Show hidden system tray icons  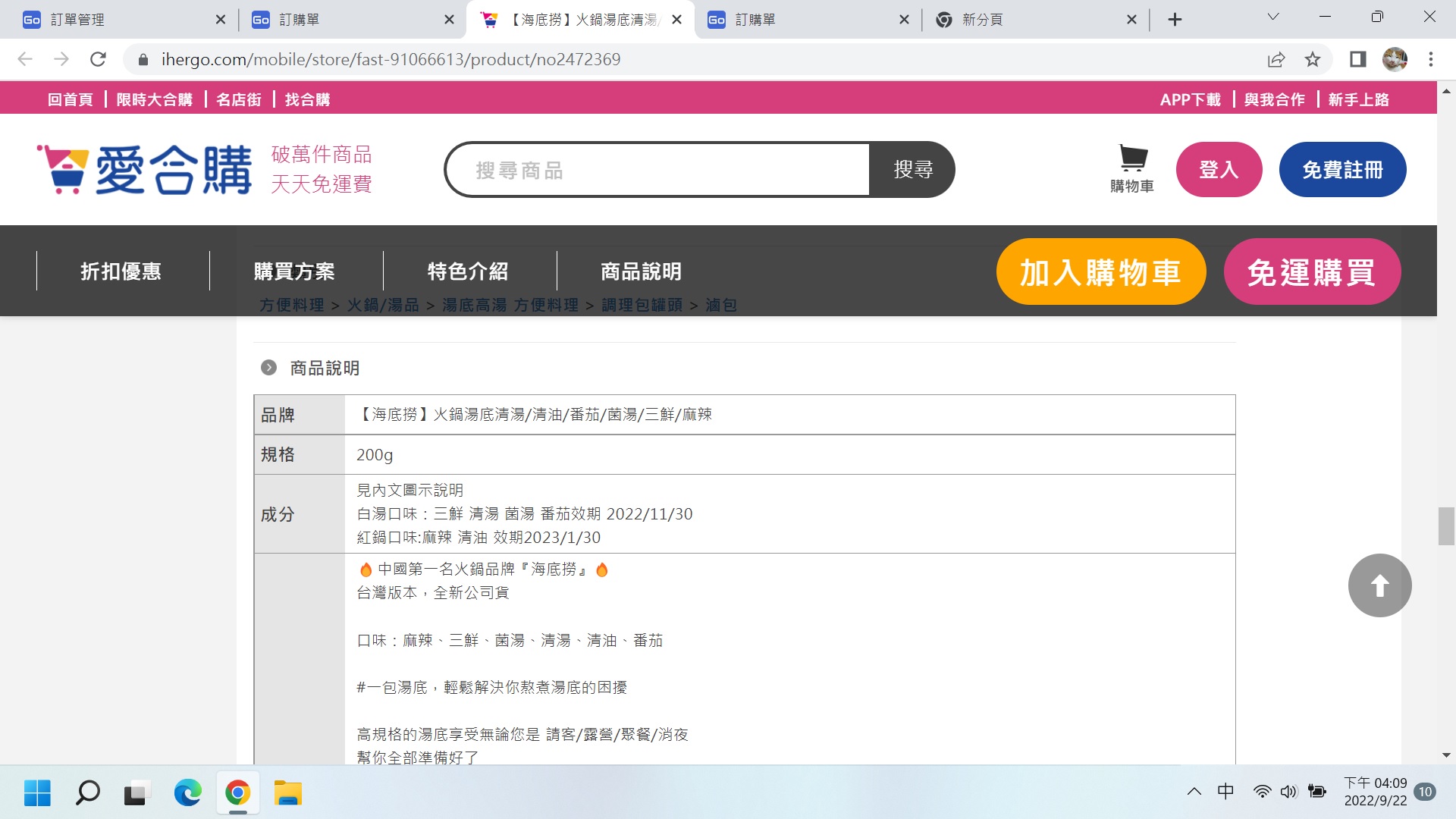(x=1194, y=792)
